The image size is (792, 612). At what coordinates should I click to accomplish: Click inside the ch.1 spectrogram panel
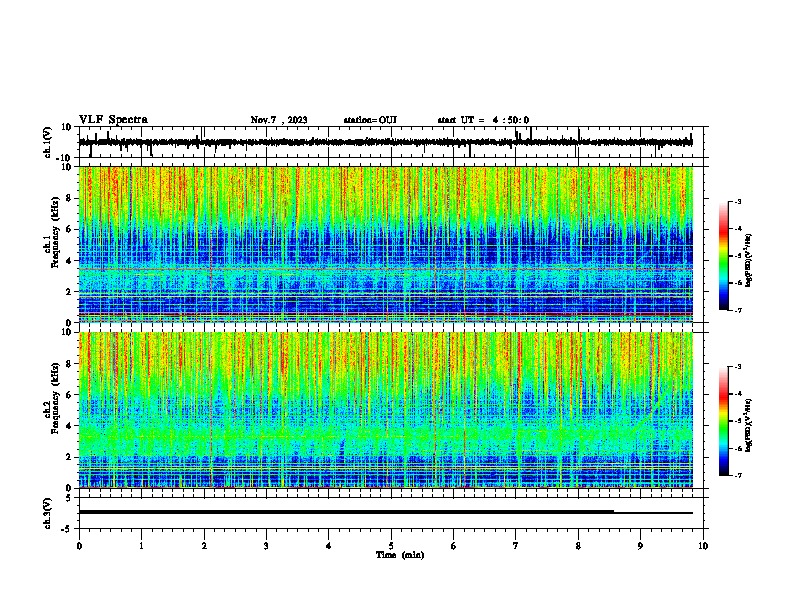coord(385,244)
